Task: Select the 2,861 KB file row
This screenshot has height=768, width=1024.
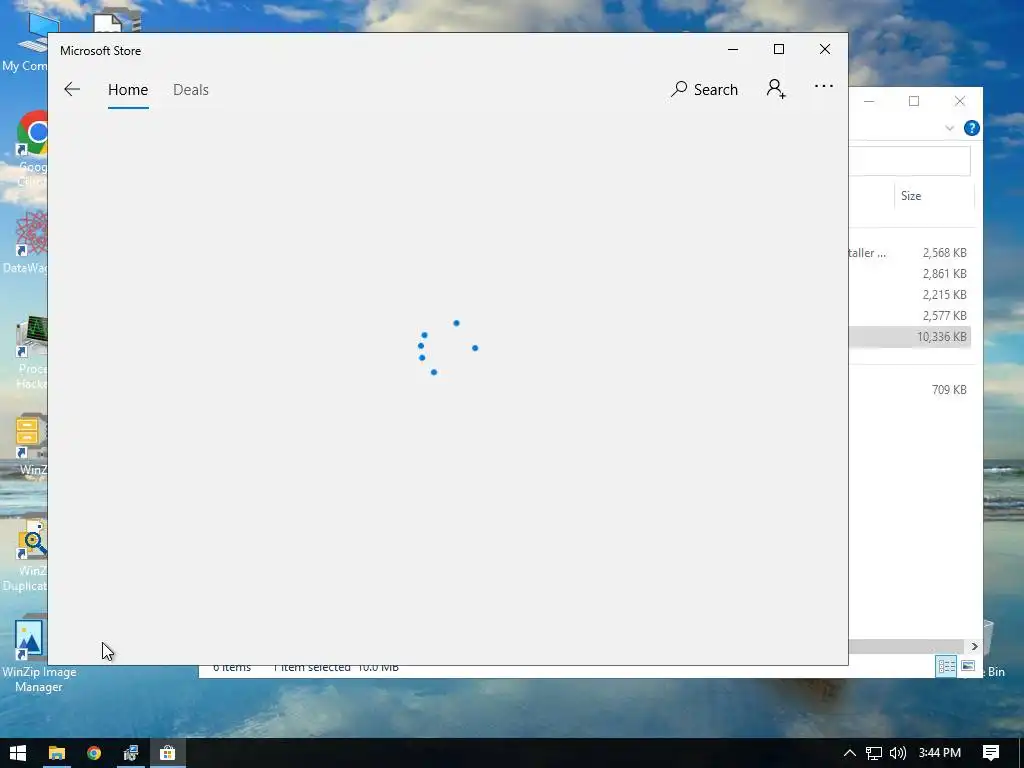Action: 910,274
